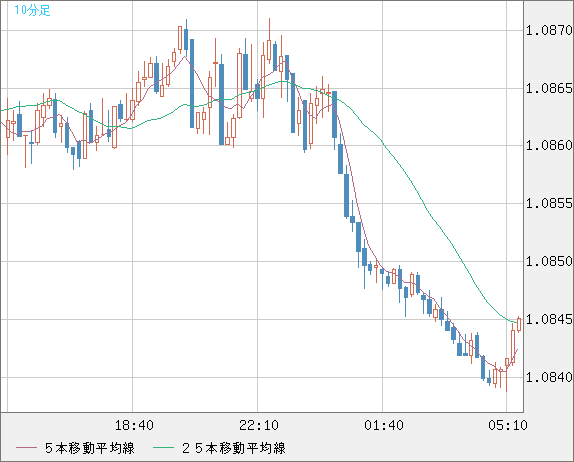Click the 22:10 time axis label

pos(259,425)
